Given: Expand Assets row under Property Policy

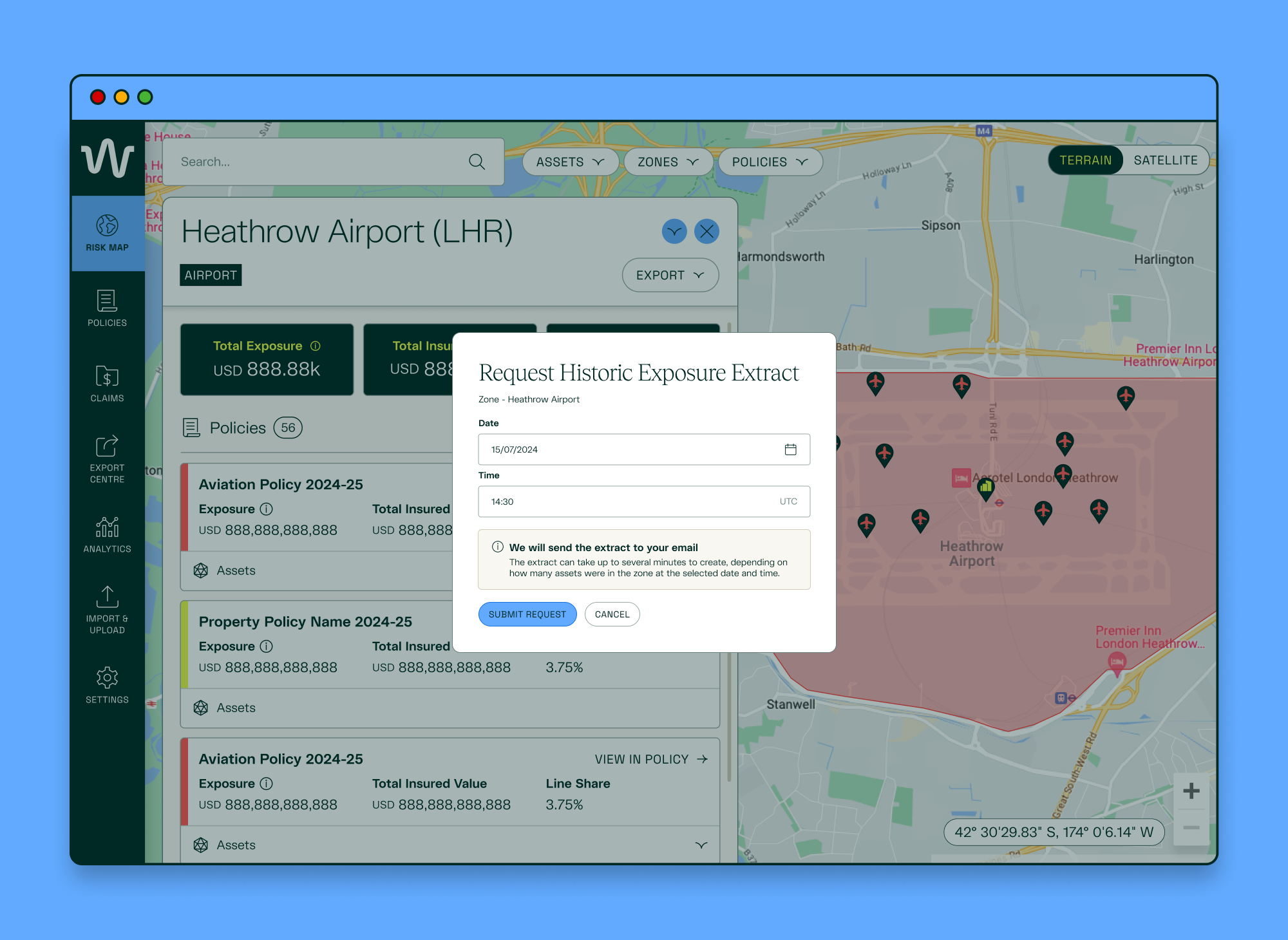Looking at the screenshot, I should pyautogui.click(x=450, y=708).
